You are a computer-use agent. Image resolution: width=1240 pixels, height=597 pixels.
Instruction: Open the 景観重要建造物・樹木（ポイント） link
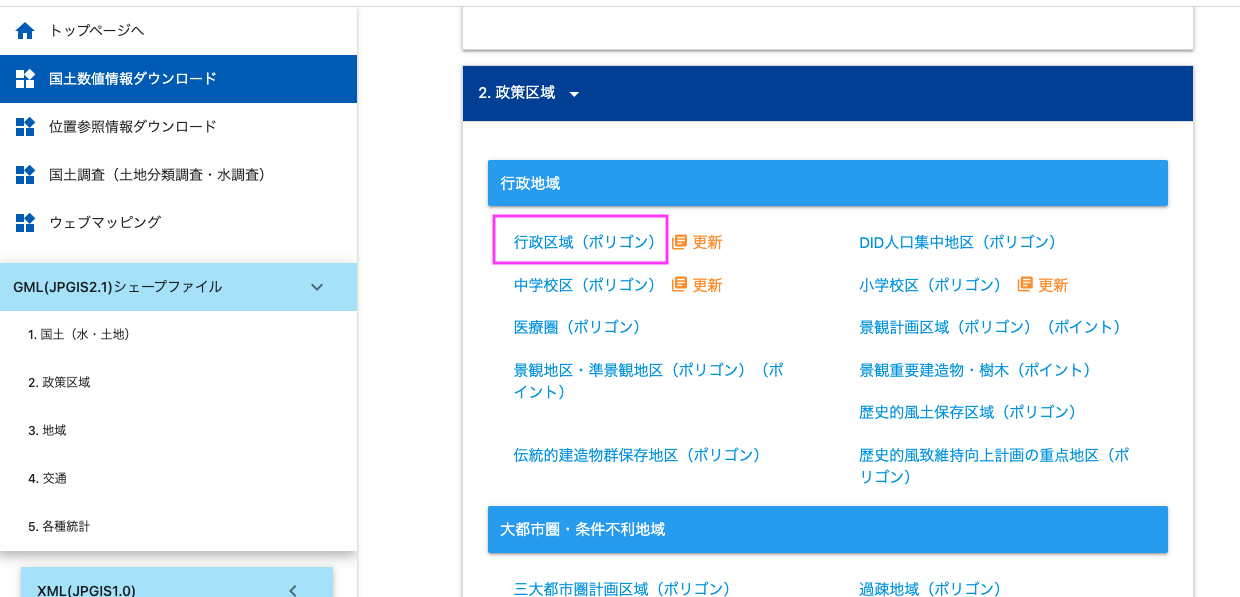pyautogui.click(x=975, y=370)
